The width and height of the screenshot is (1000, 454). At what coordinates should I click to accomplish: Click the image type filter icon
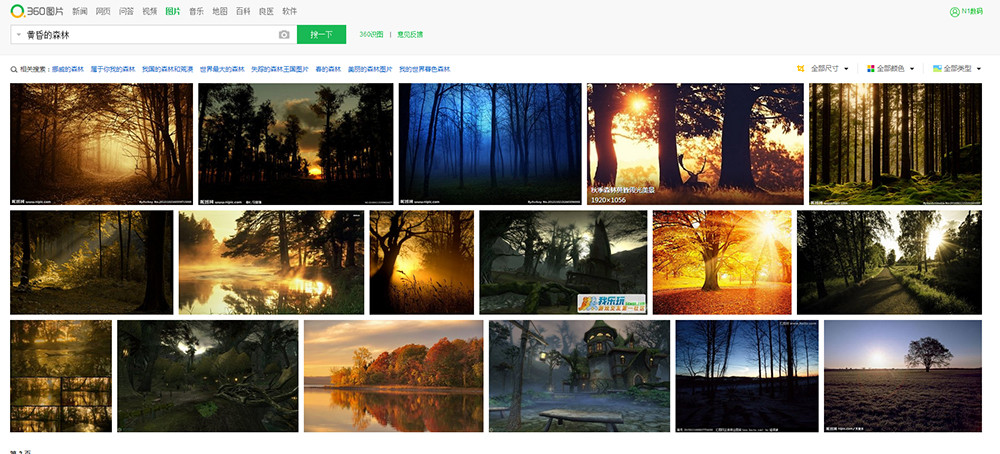[x=937, y=69]
